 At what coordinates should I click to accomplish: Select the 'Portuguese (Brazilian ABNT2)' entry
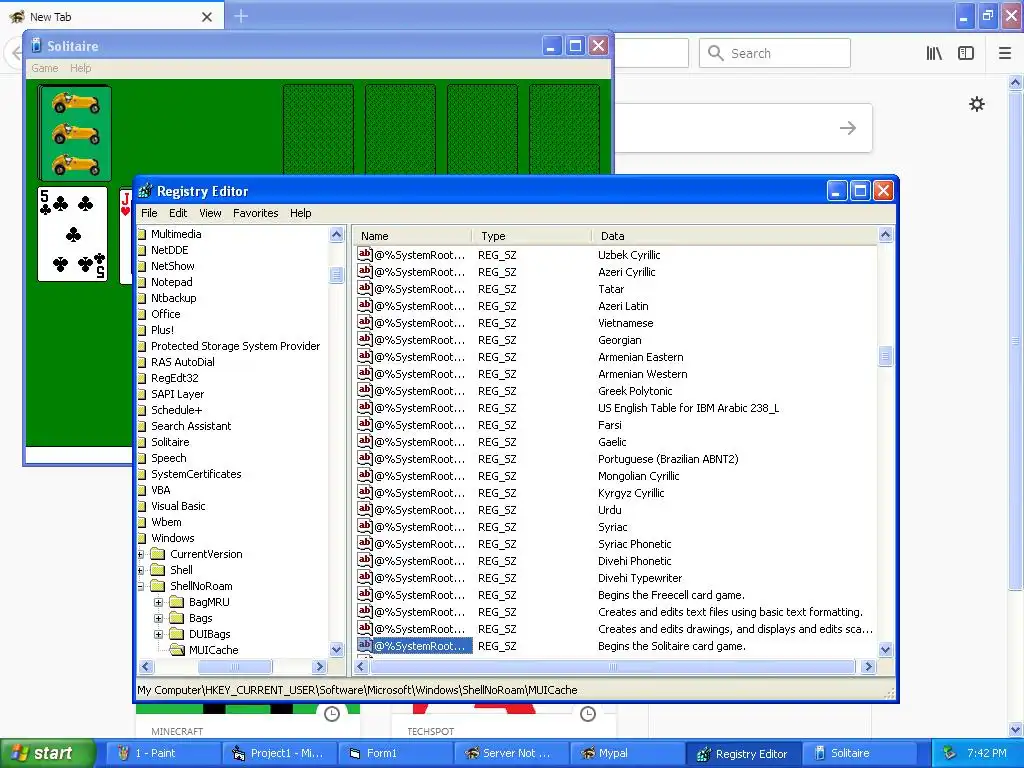click(668, 459)
